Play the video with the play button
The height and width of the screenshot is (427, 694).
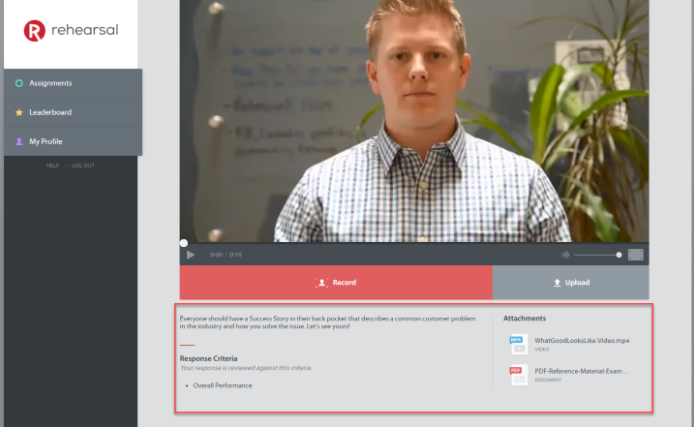tap(191, 255)
